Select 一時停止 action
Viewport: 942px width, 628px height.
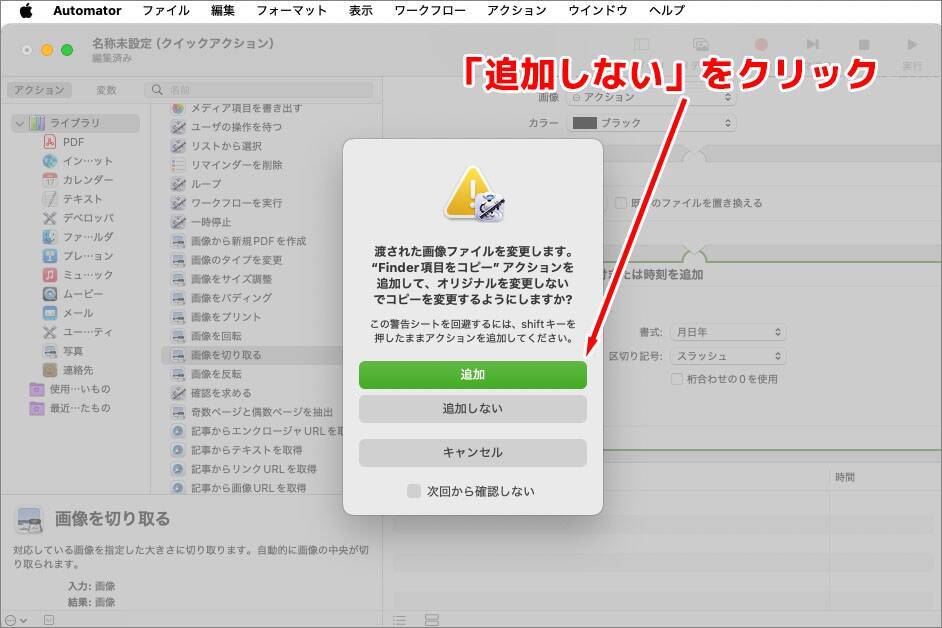211,222
